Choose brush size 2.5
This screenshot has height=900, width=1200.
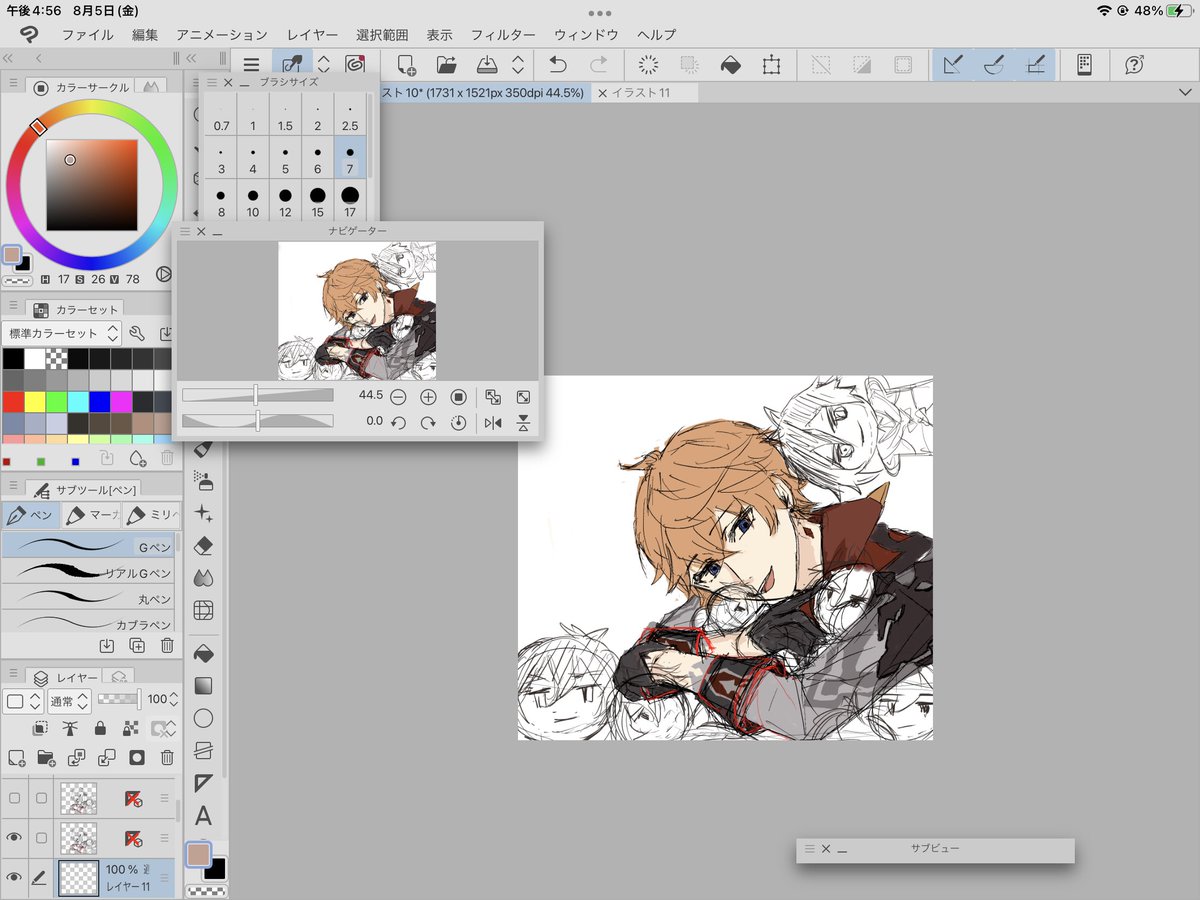tap(349, 115)
